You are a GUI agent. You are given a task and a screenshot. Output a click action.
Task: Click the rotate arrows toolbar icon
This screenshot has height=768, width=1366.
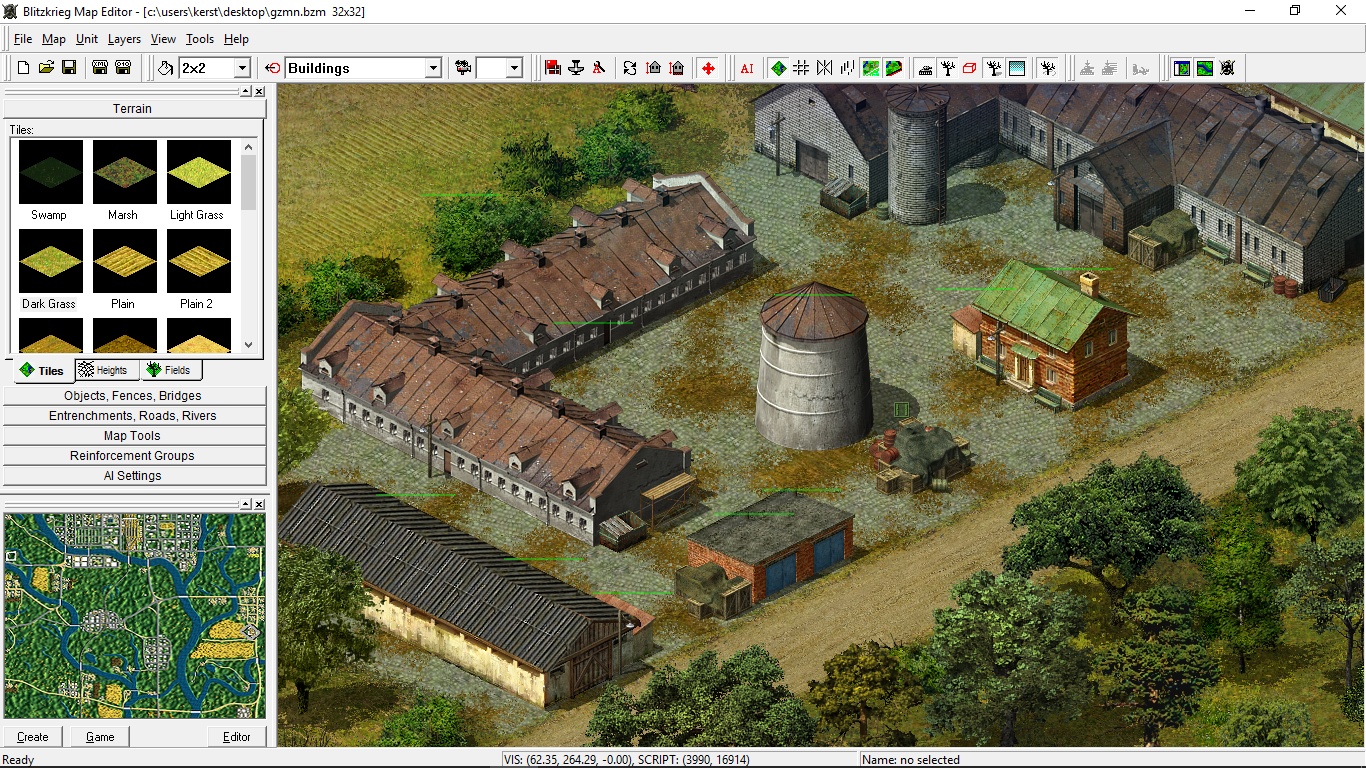tap(630, 68)
